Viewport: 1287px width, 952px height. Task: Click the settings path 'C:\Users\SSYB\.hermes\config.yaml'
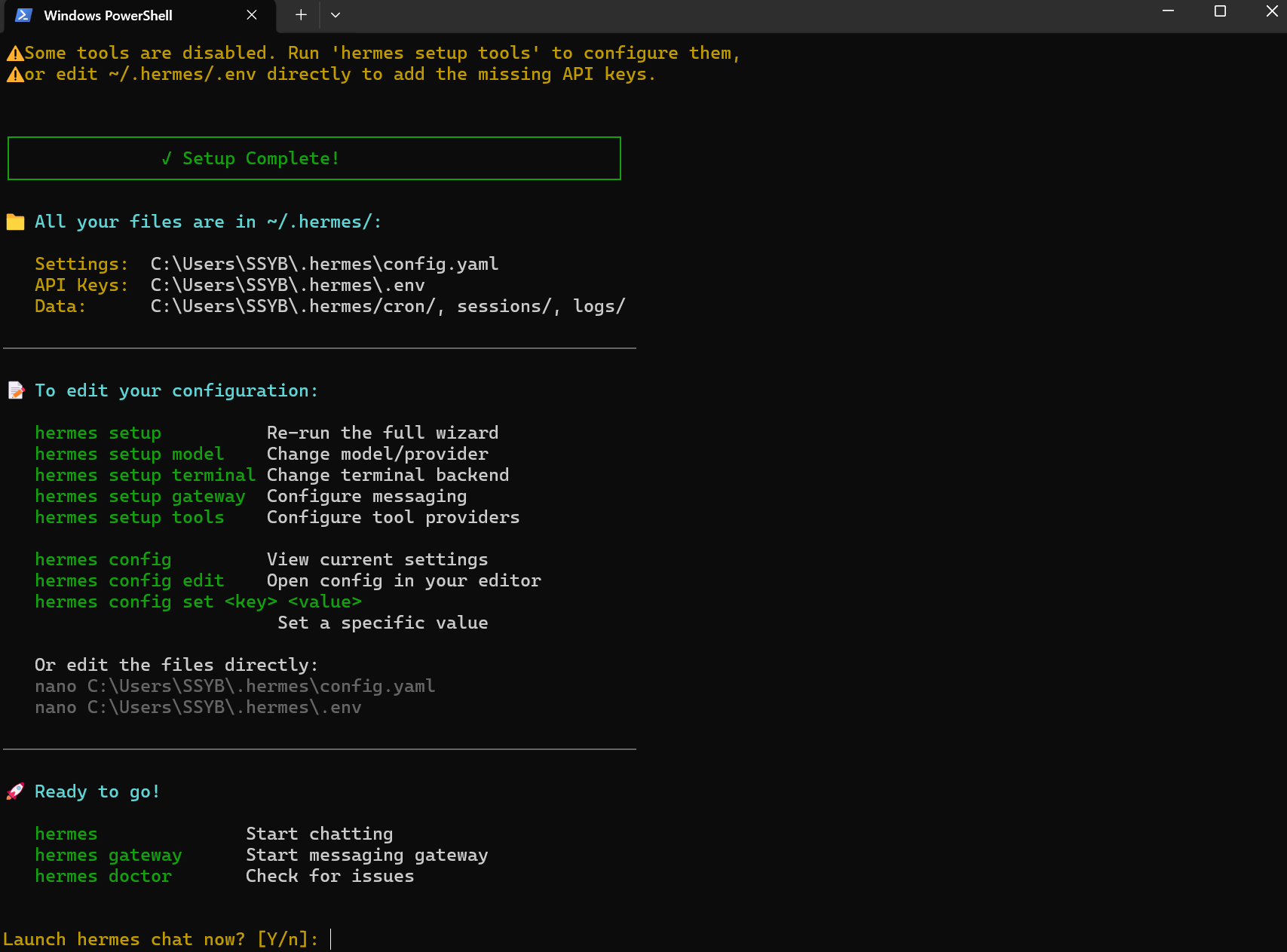(324, 265)
